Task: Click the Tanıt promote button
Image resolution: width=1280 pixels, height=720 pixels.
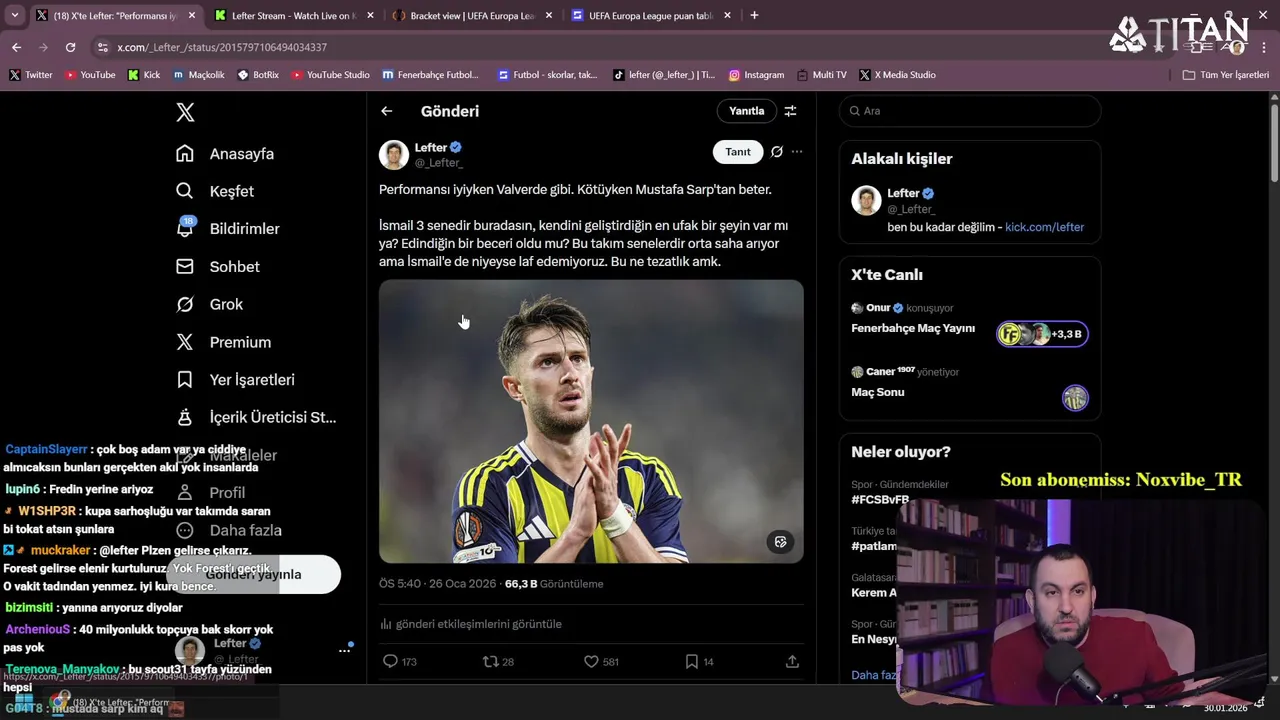Action: tap(738, 152)
